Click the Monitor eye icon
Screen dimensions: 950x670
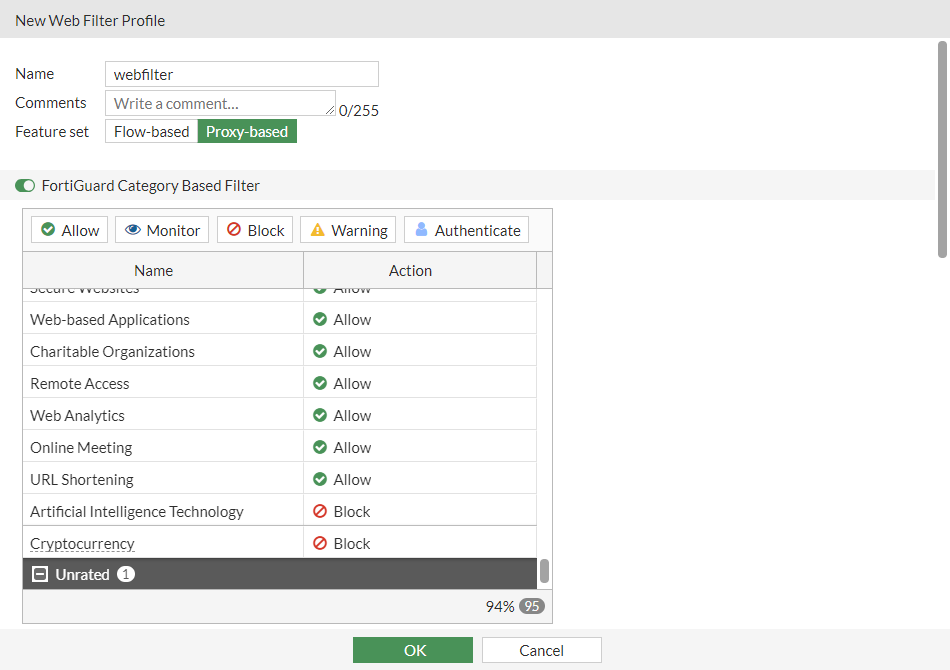[x=134, y=229]
